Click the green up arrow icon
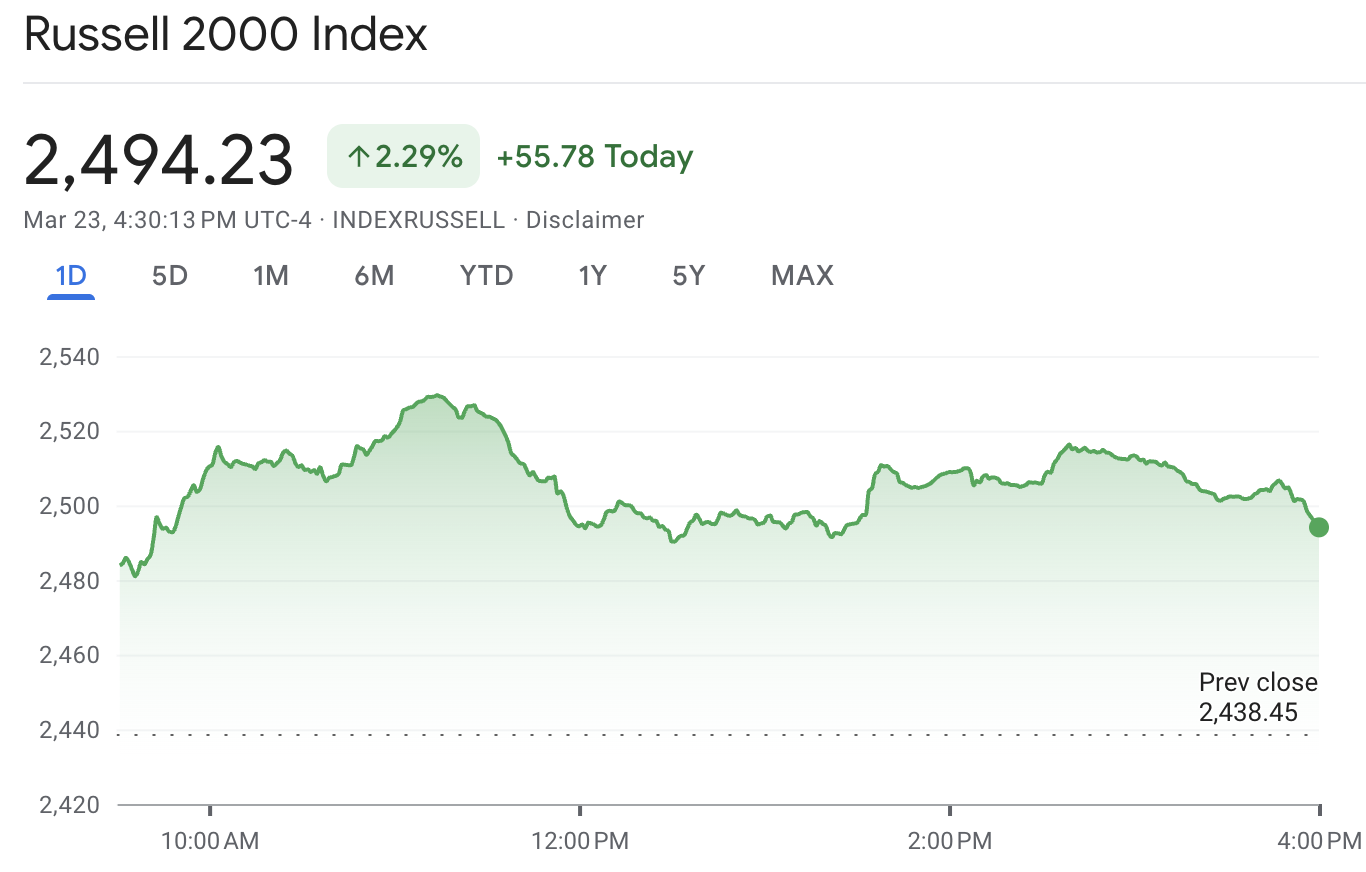 click(359, 157)
